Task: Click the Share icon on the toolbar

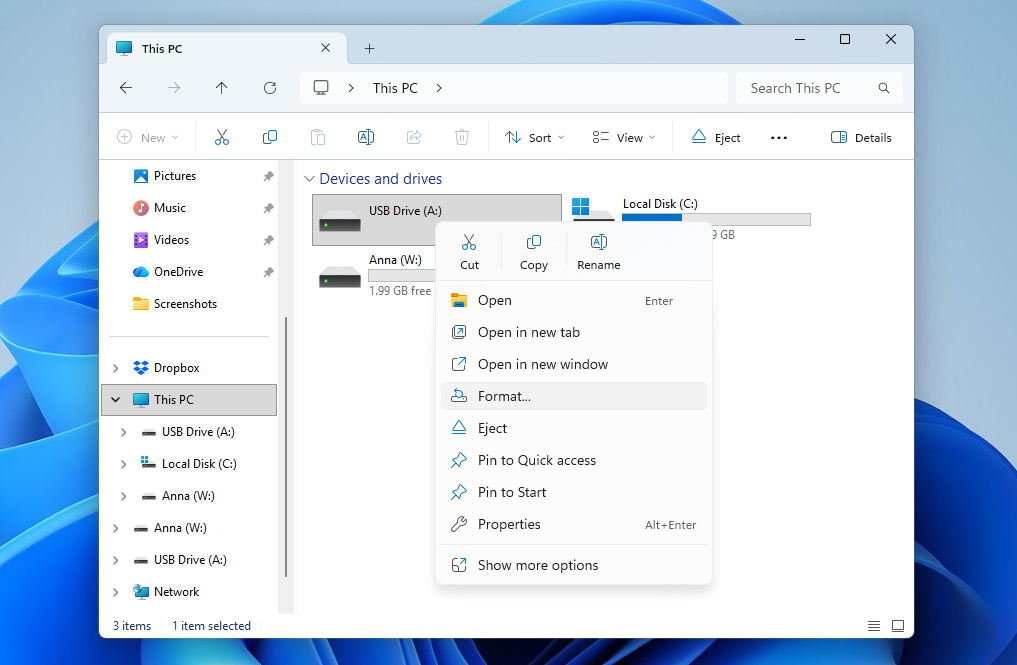Action: click(x=414, y=137)
